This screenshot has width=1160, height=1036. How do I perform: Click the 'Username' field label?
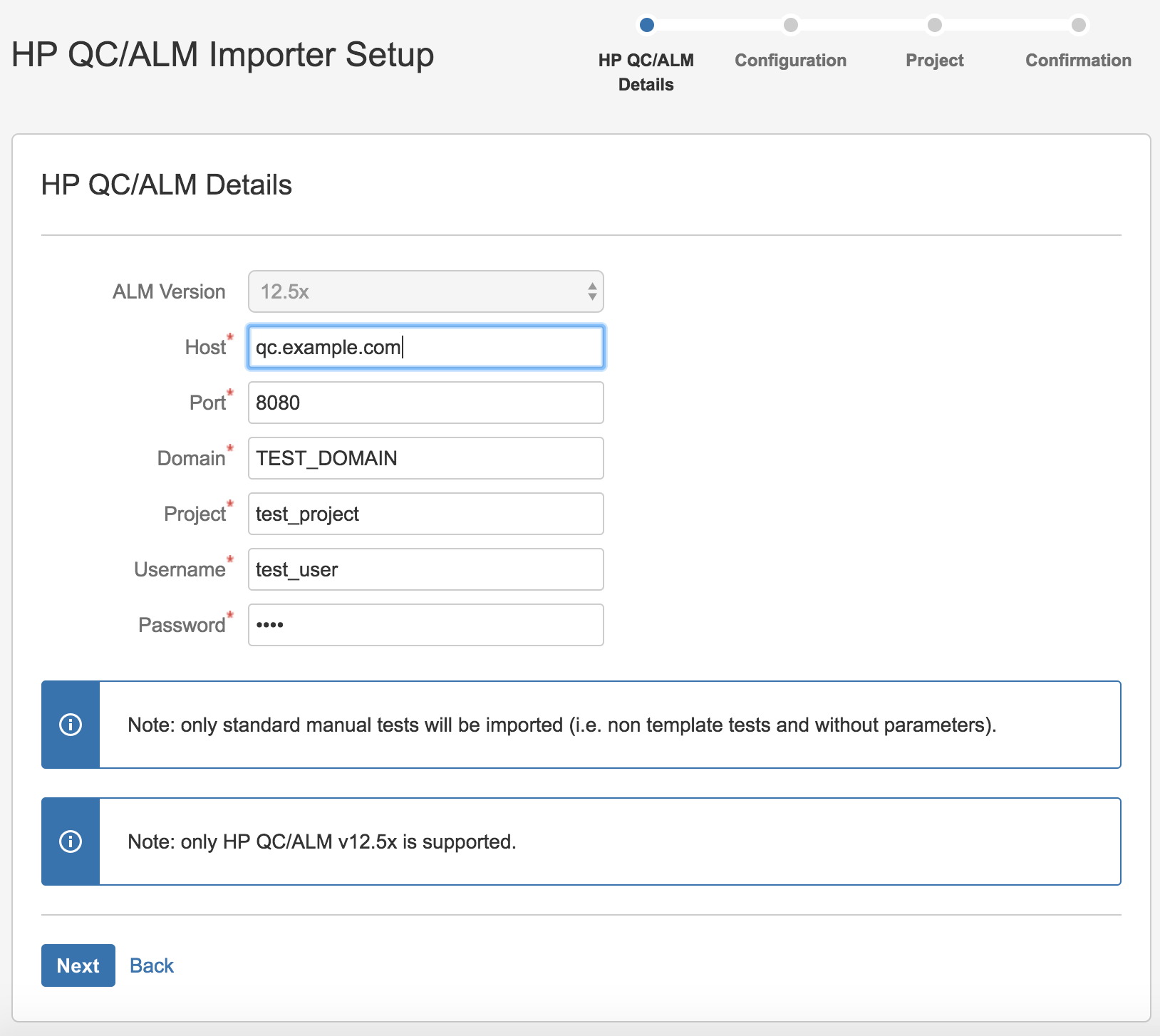pos(180,569)
